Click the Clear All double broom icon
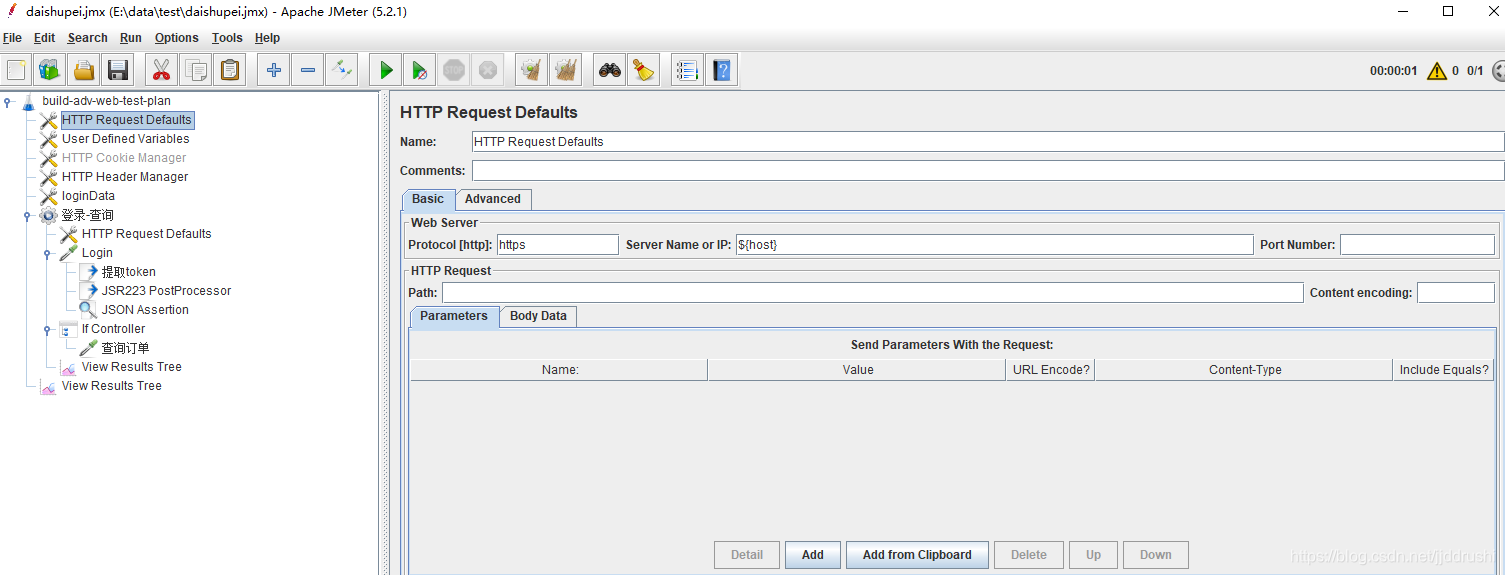Viewport: 1505px width, 575px height. click(x=566, y=70)
